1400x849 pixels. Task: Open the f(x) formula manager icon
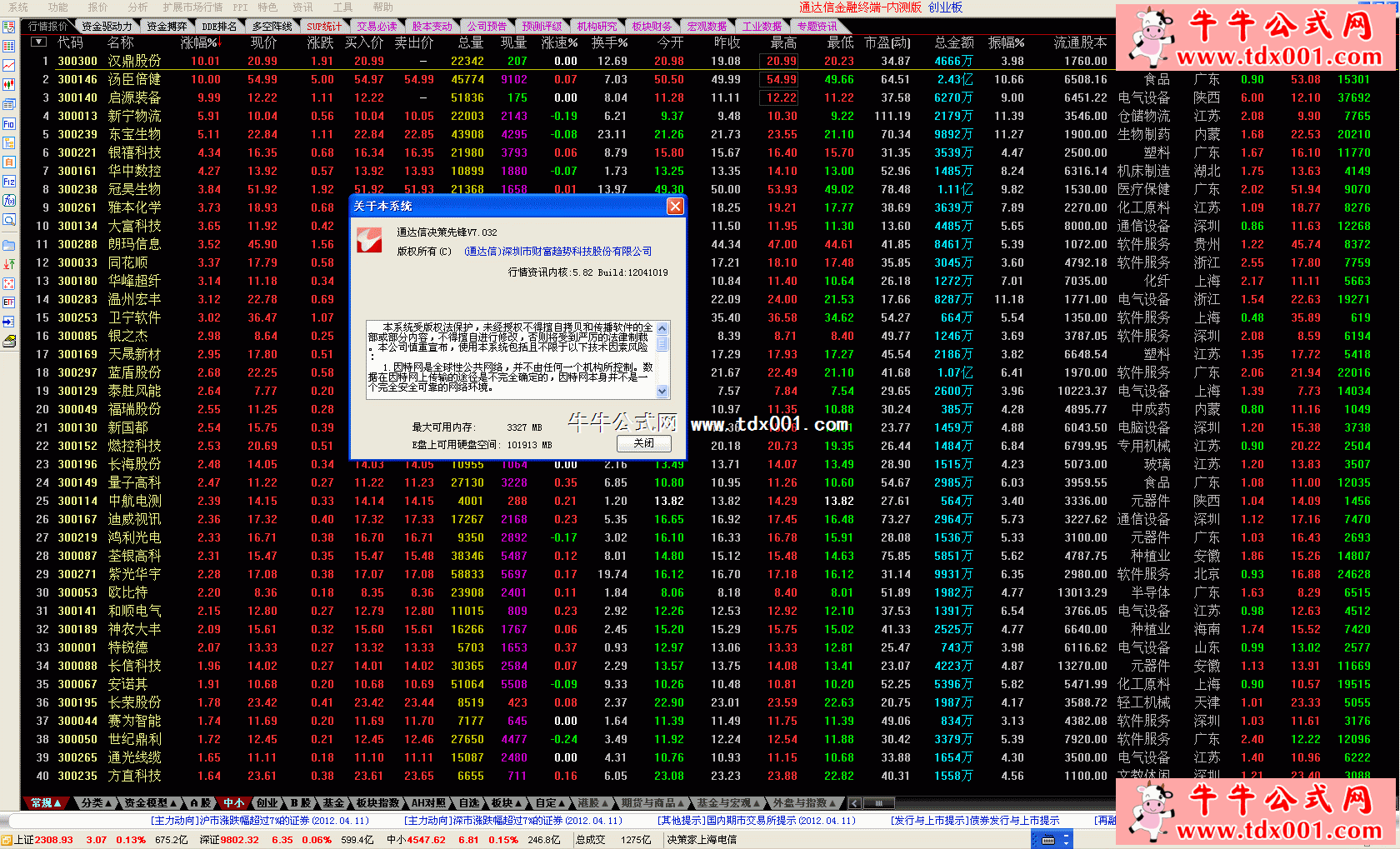(x=9, y=201)
